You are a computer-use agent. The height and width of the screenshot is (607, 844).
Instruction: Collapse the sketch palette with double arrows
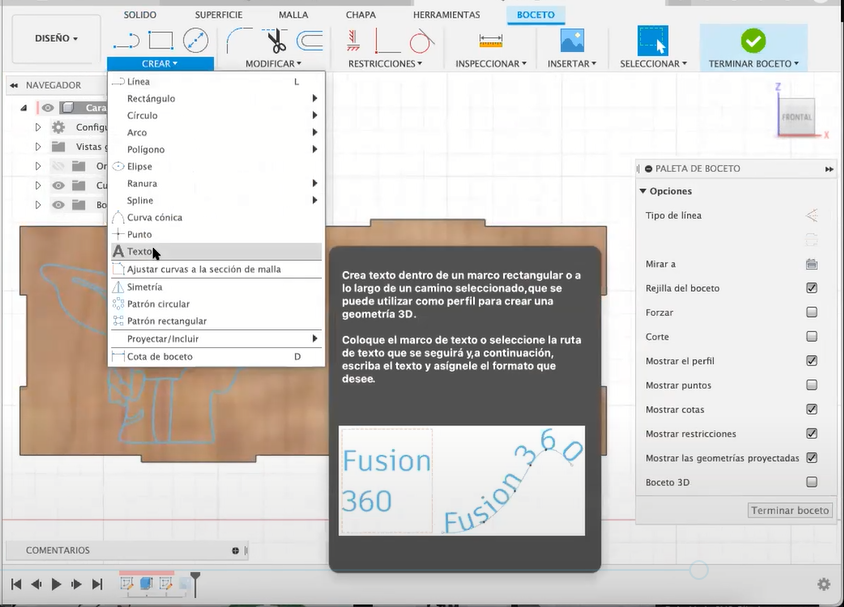click(829, 169)
